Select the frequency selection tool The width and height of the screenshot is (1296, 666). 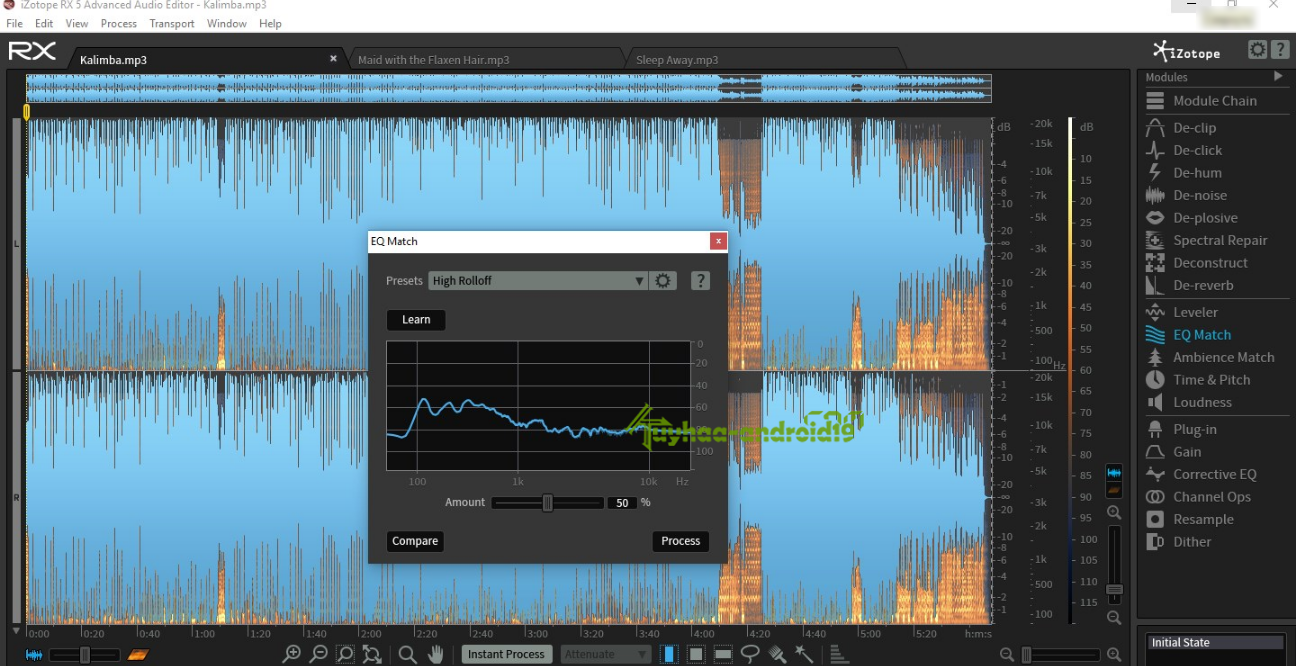tap(723, 654)
